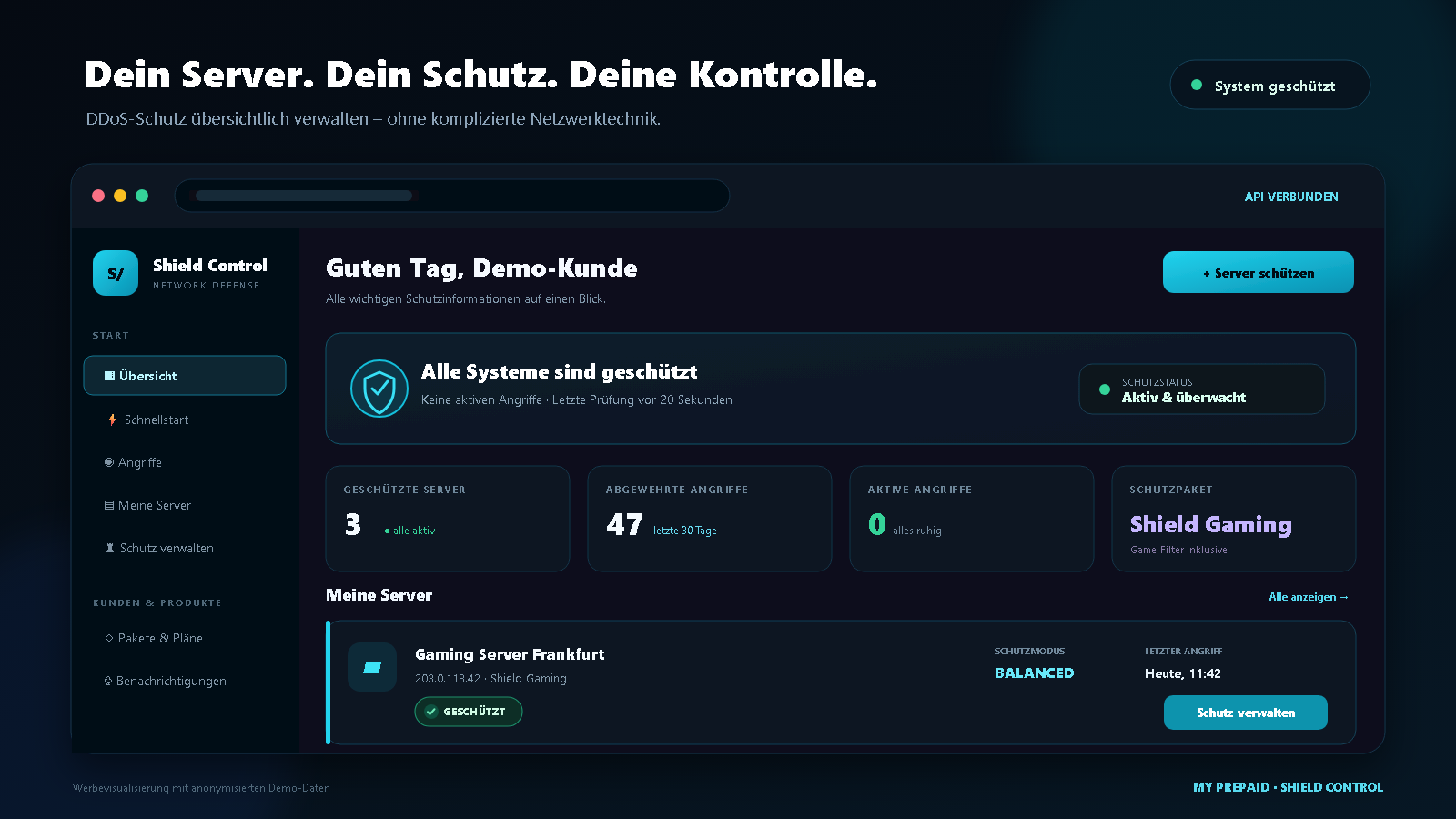Click the Guten Tag, Demo-Kunde heading

[481, 268]
